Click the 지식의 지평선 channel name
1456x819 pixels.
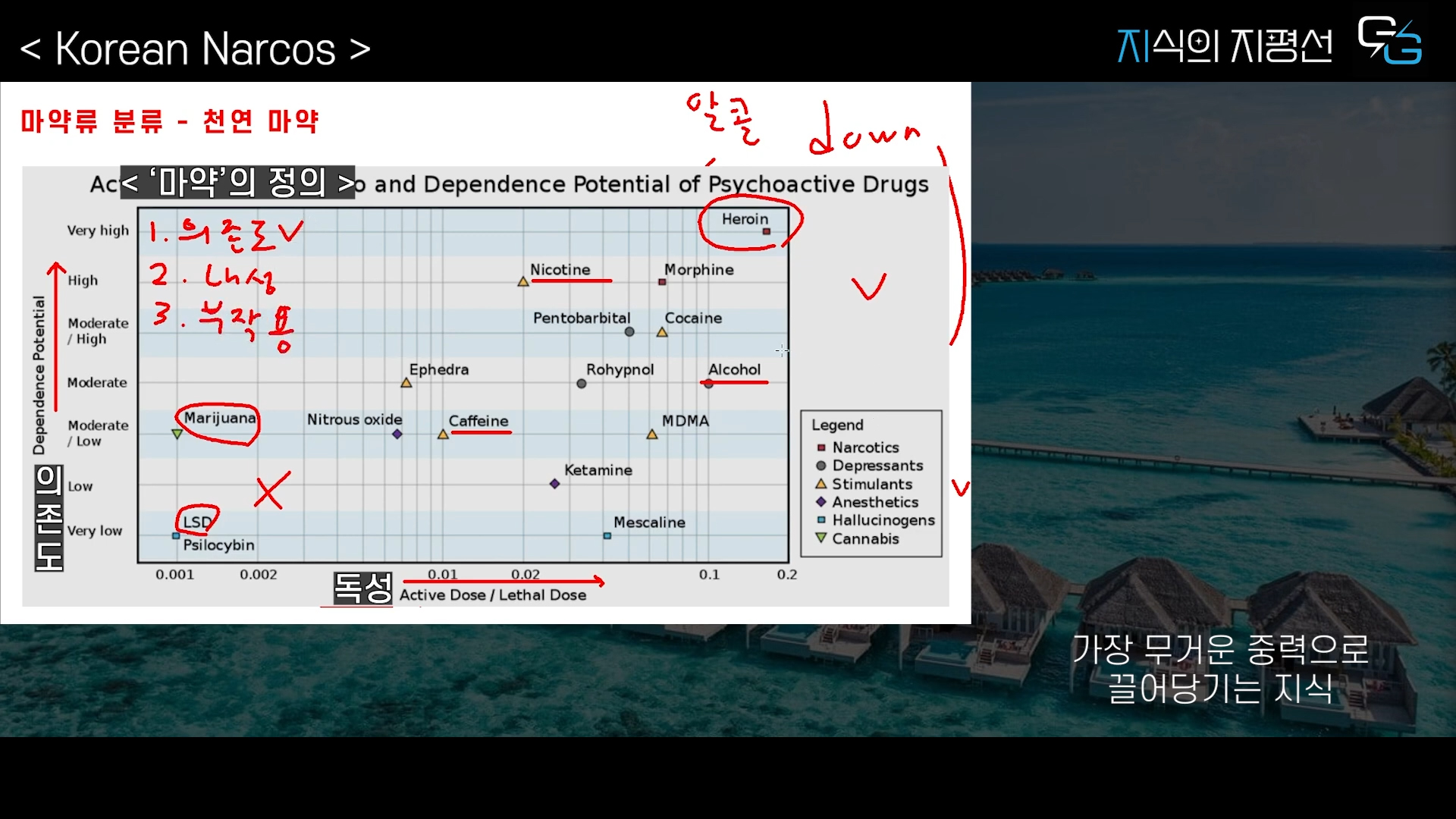pos(1224,45)
